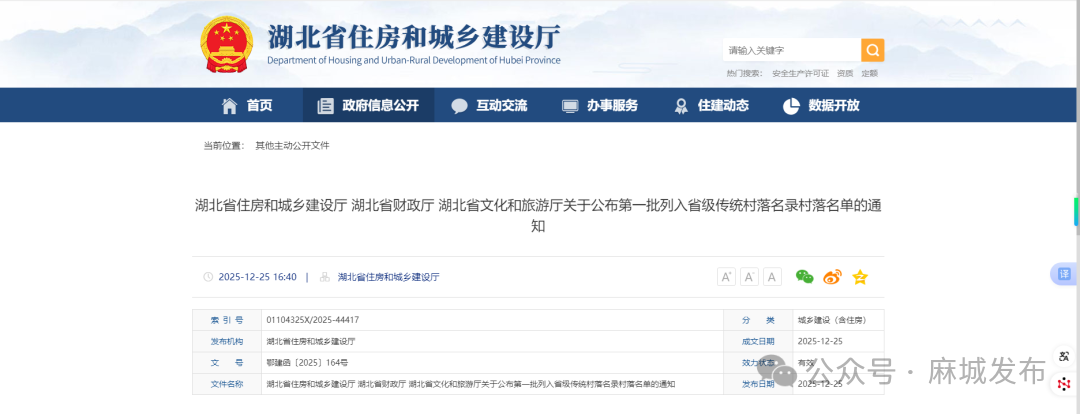Focus the 请输入关键字 search field
Image resolution: width=1080 pixels, height=414 pixels.
(792, 50)
